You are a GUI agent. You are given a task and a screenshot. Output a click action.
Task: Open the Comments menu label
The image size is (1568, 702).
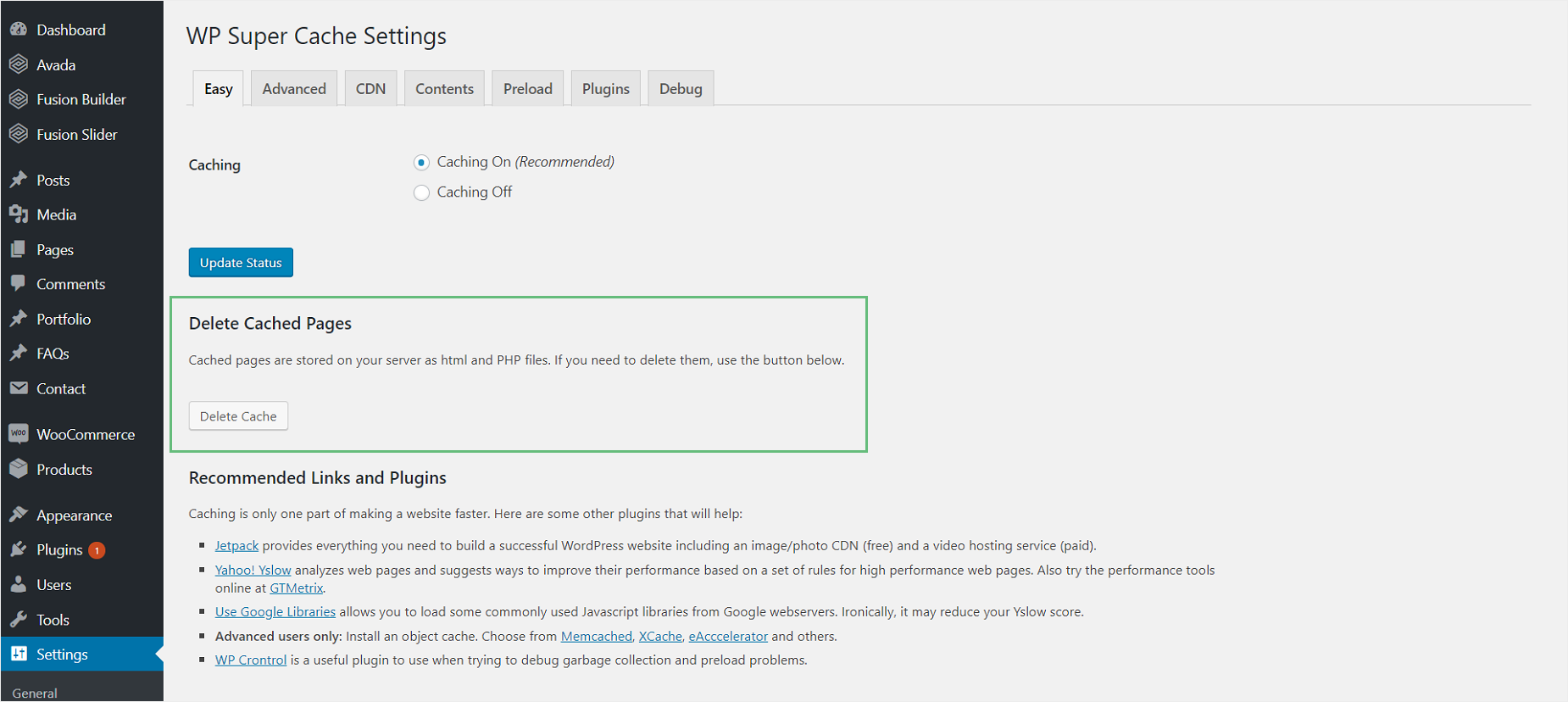coord(71,284)
